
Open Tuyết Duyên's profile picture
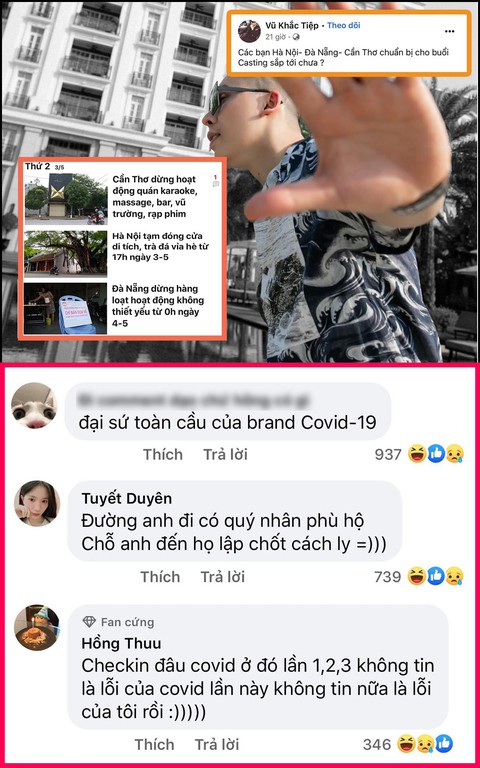point(37,503)
